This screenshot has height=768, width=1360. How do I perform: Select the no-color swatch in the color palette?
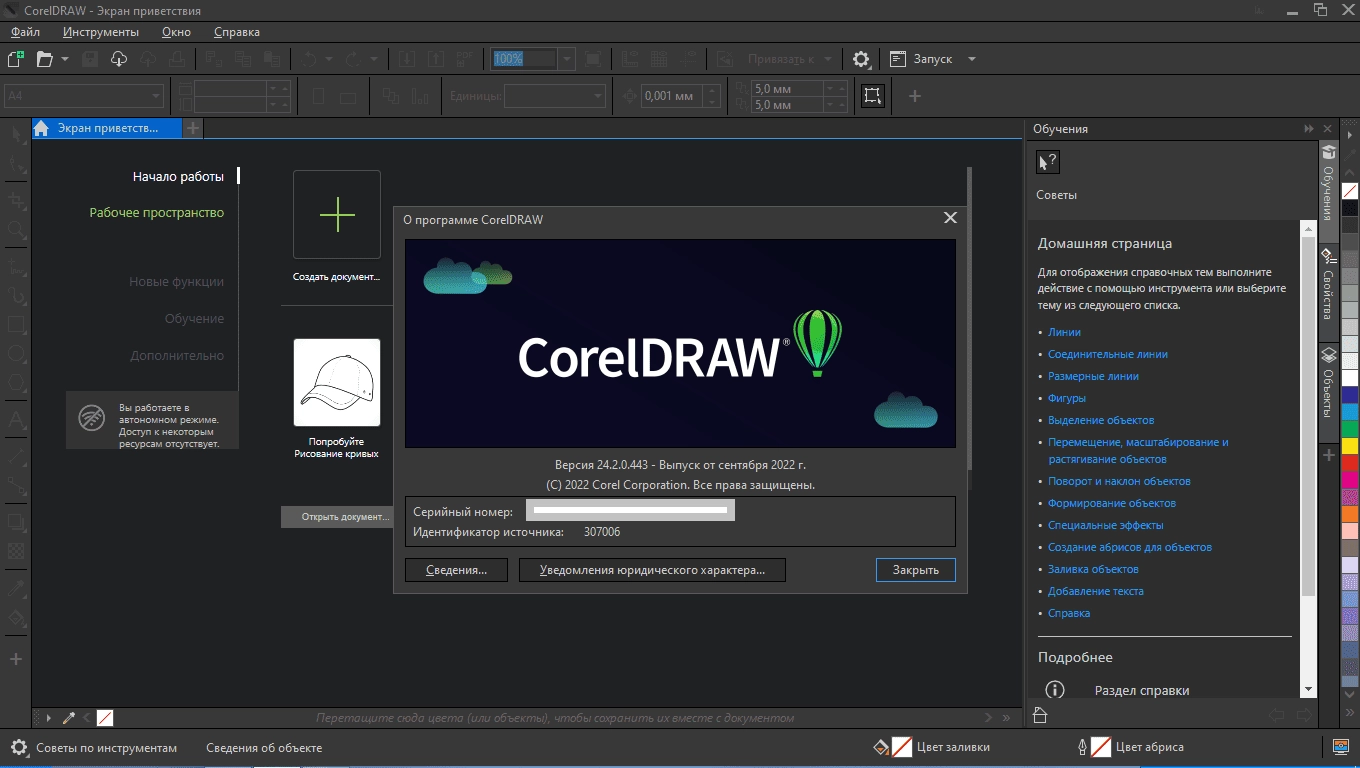click(x=1350, y=191)
